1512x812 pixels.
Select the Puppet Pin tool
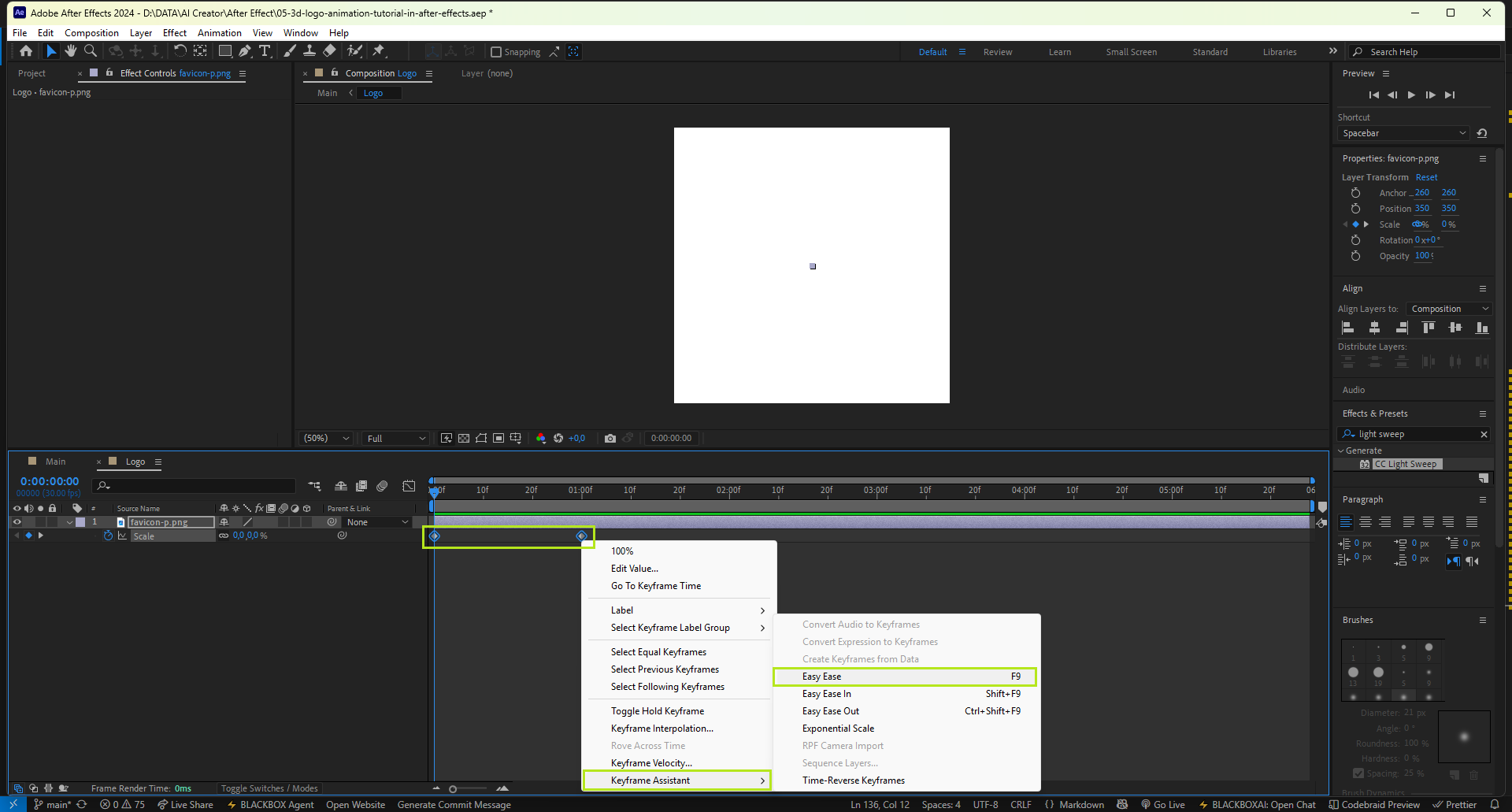point(379,51)
